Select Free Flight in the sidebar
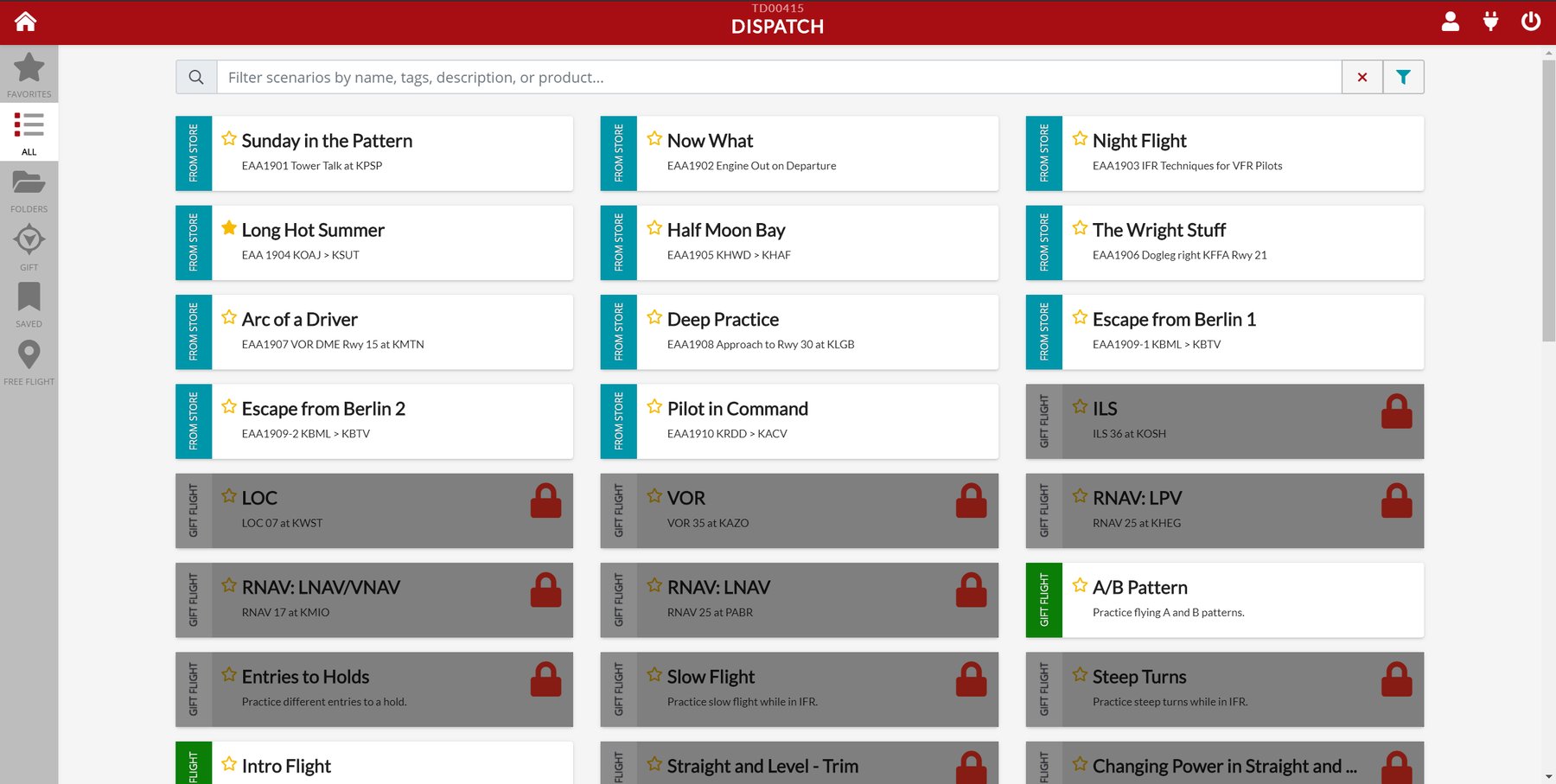The image size is (1556, 784). [29, 361]
